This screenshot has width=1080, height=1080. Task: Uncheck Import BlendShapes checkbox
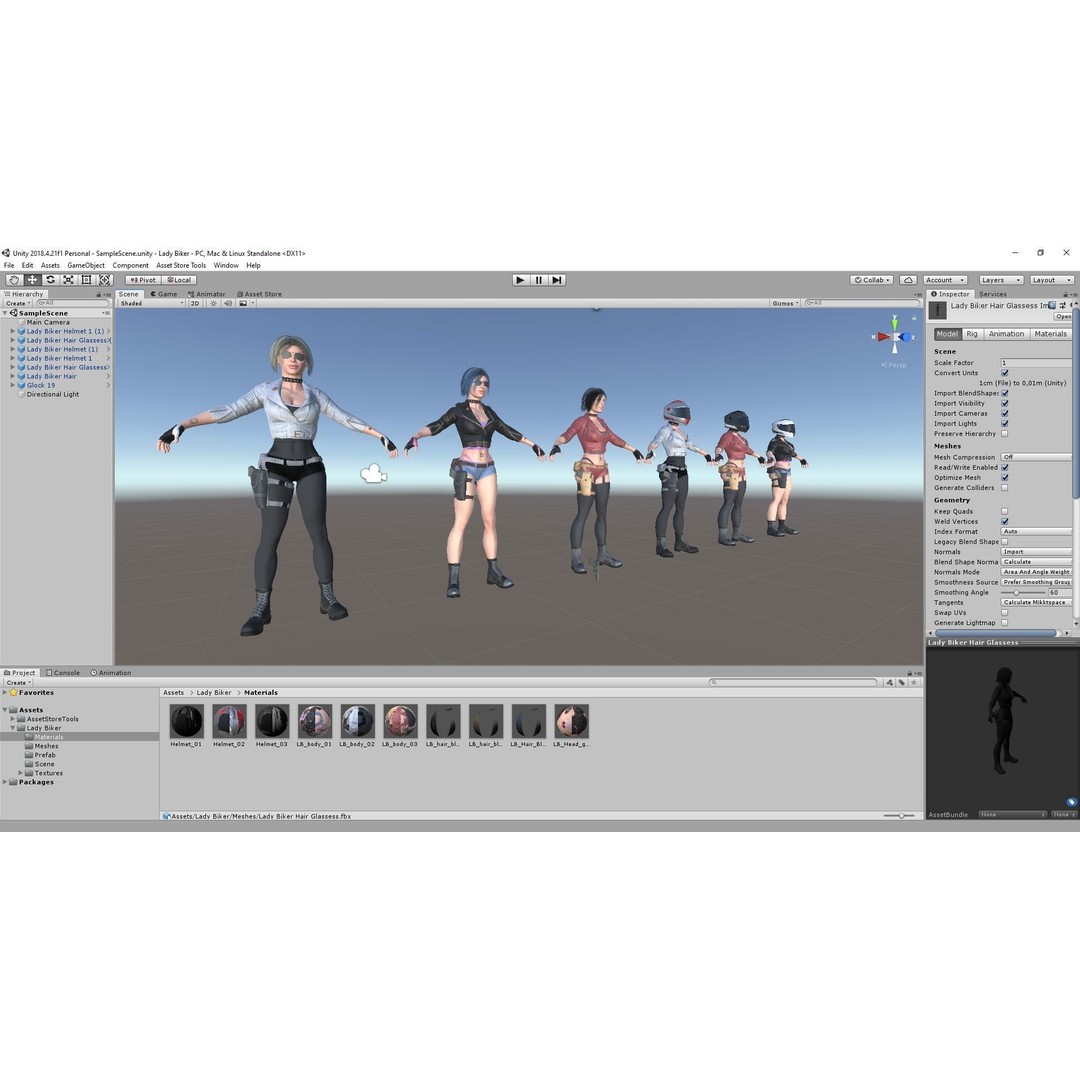1004,393
